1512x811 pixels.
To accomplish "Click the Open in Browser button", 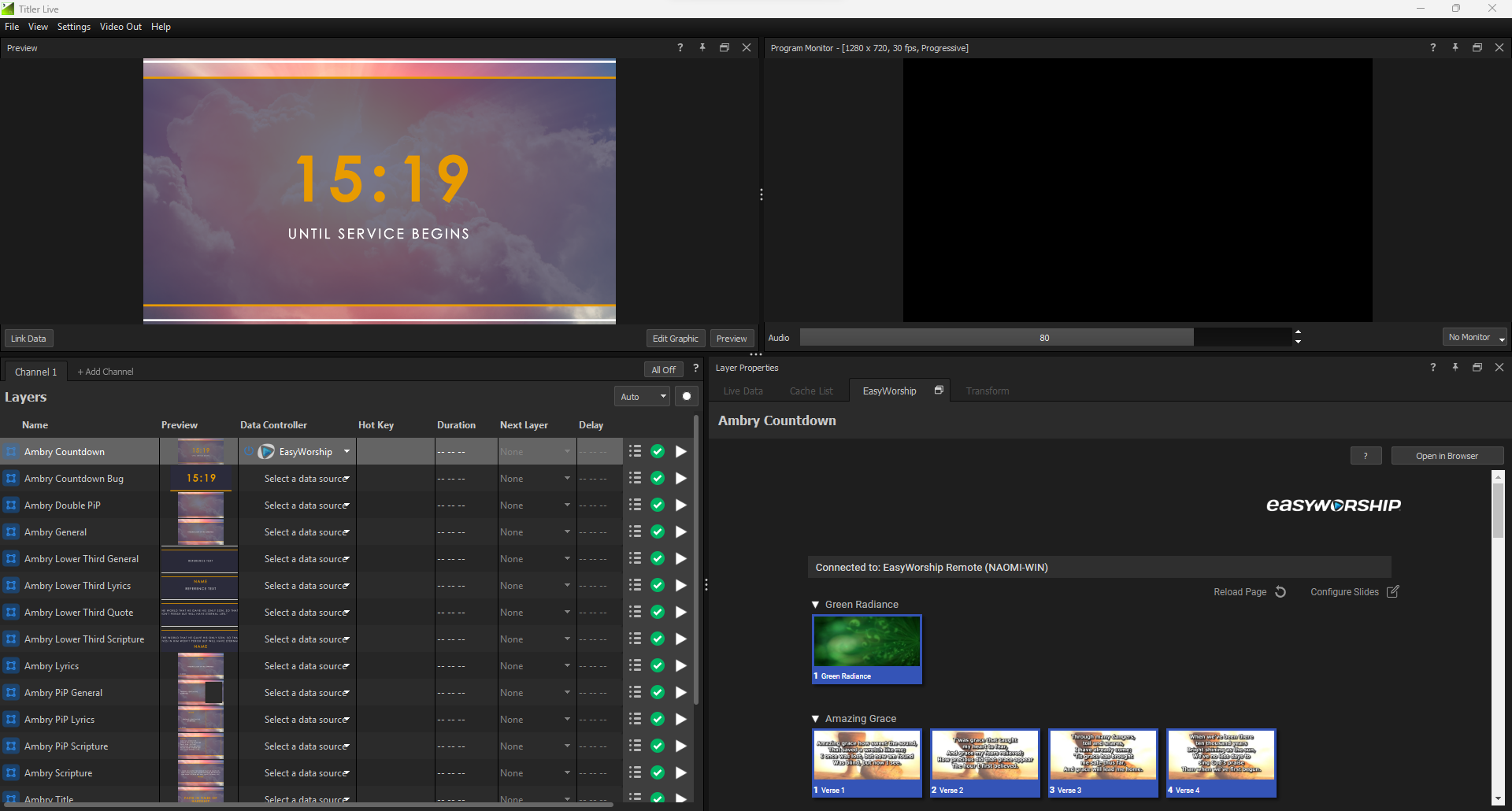I will pyautogui.click(x=1447, y=456).
